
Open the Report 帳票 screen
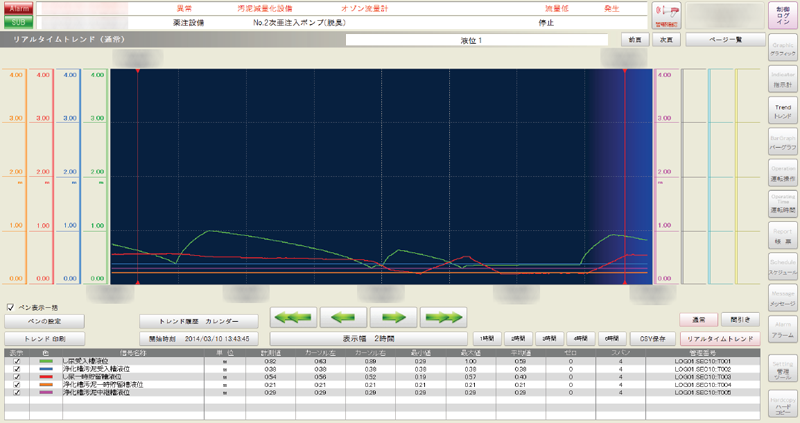[x=783, y=236]
